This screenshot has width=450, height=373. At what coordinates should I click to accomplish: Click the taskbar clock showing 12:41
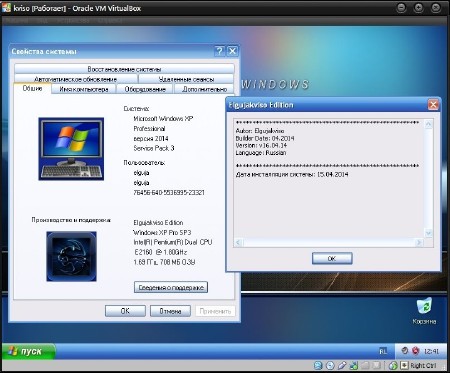point(431,351)
